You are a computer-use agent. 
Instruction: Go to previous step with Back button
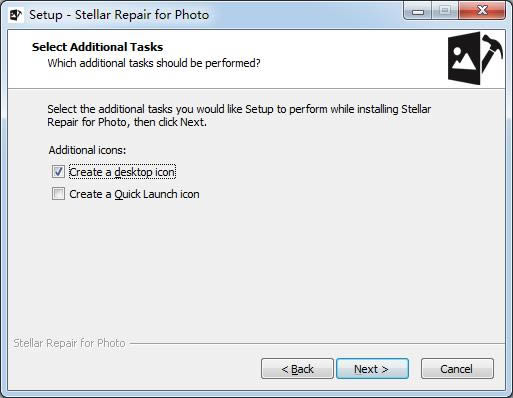[297, 369]
